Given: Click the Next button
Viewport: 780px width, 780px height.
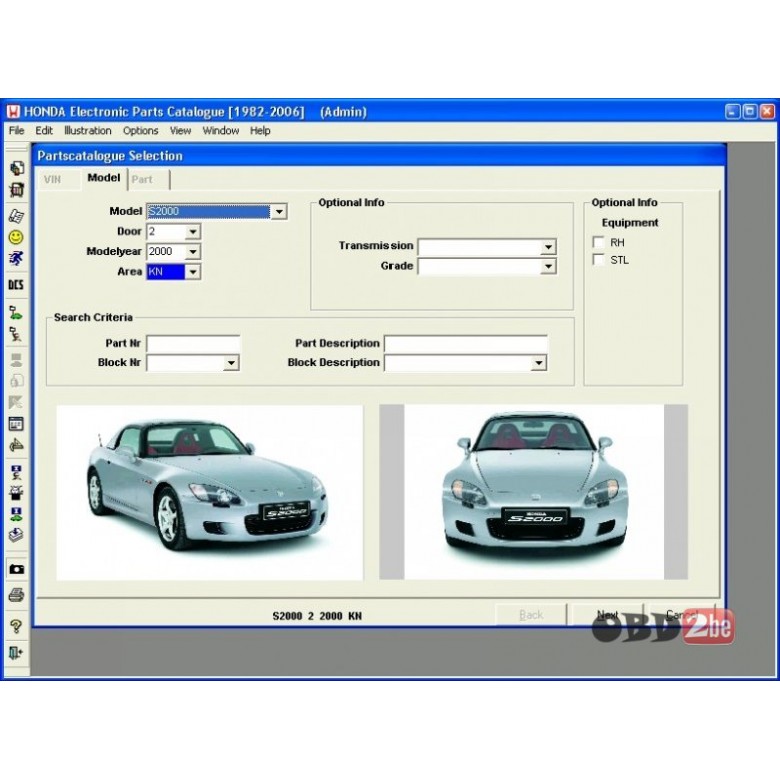Looking at the screenshot, I should click(607, 615).
